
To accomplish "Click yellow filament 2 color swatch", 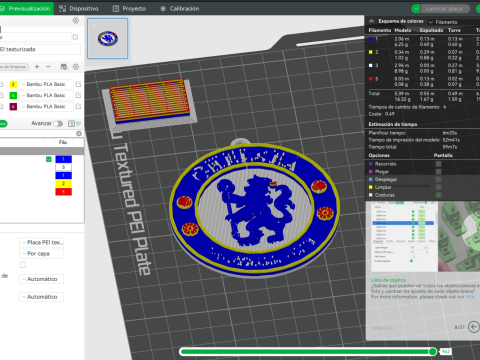I will pos(13,84).
